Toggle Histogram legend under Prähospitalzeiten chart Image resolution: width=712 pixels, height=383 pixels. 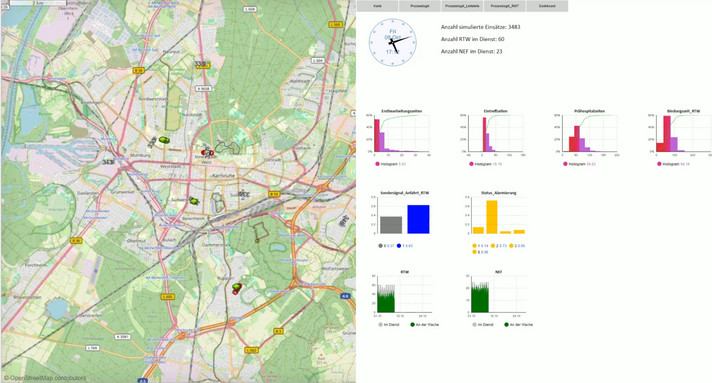(579, 164)
